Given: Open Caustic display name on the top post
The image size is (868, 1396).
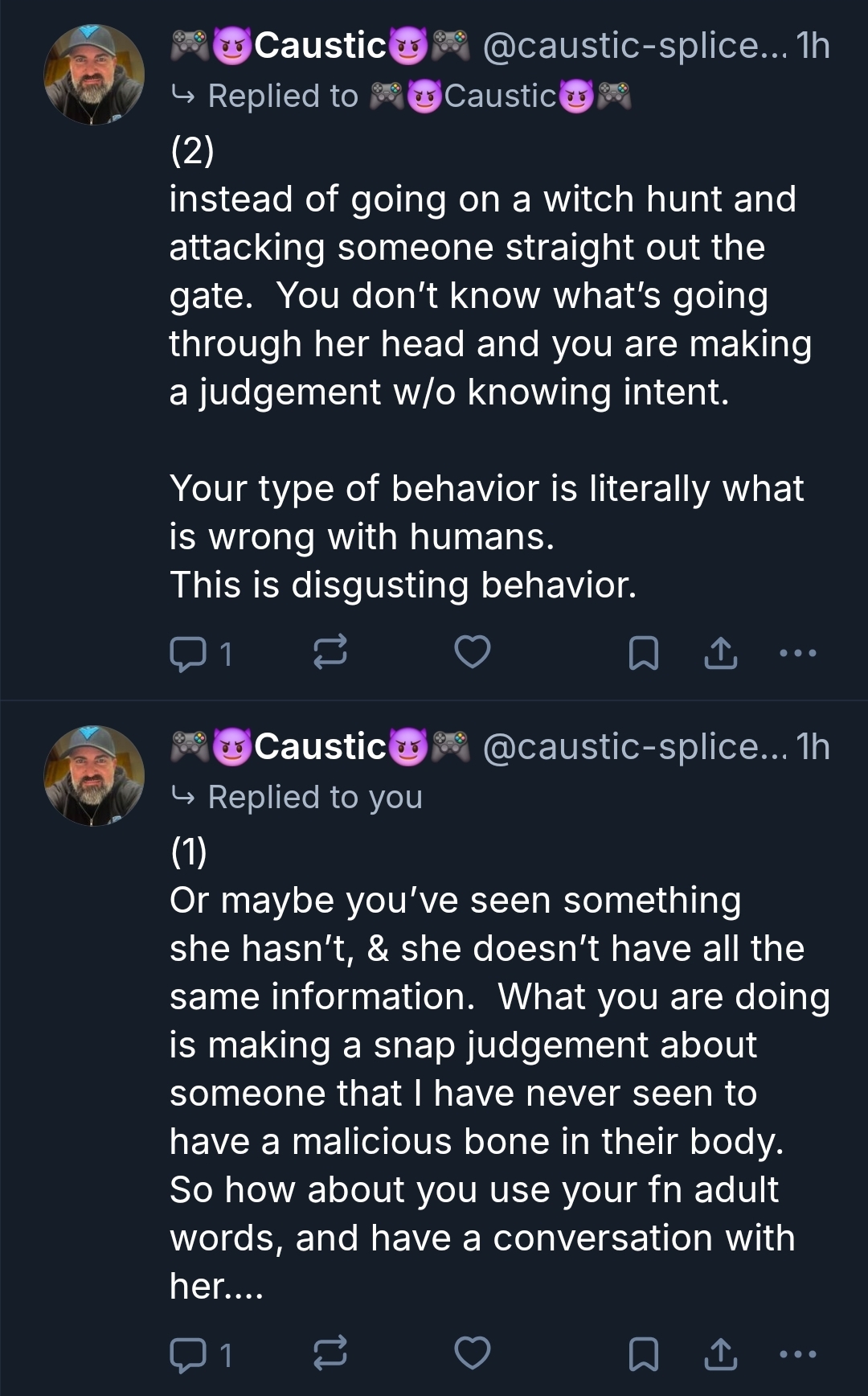Looking at the screenshot, I should [x=320, y=46].
